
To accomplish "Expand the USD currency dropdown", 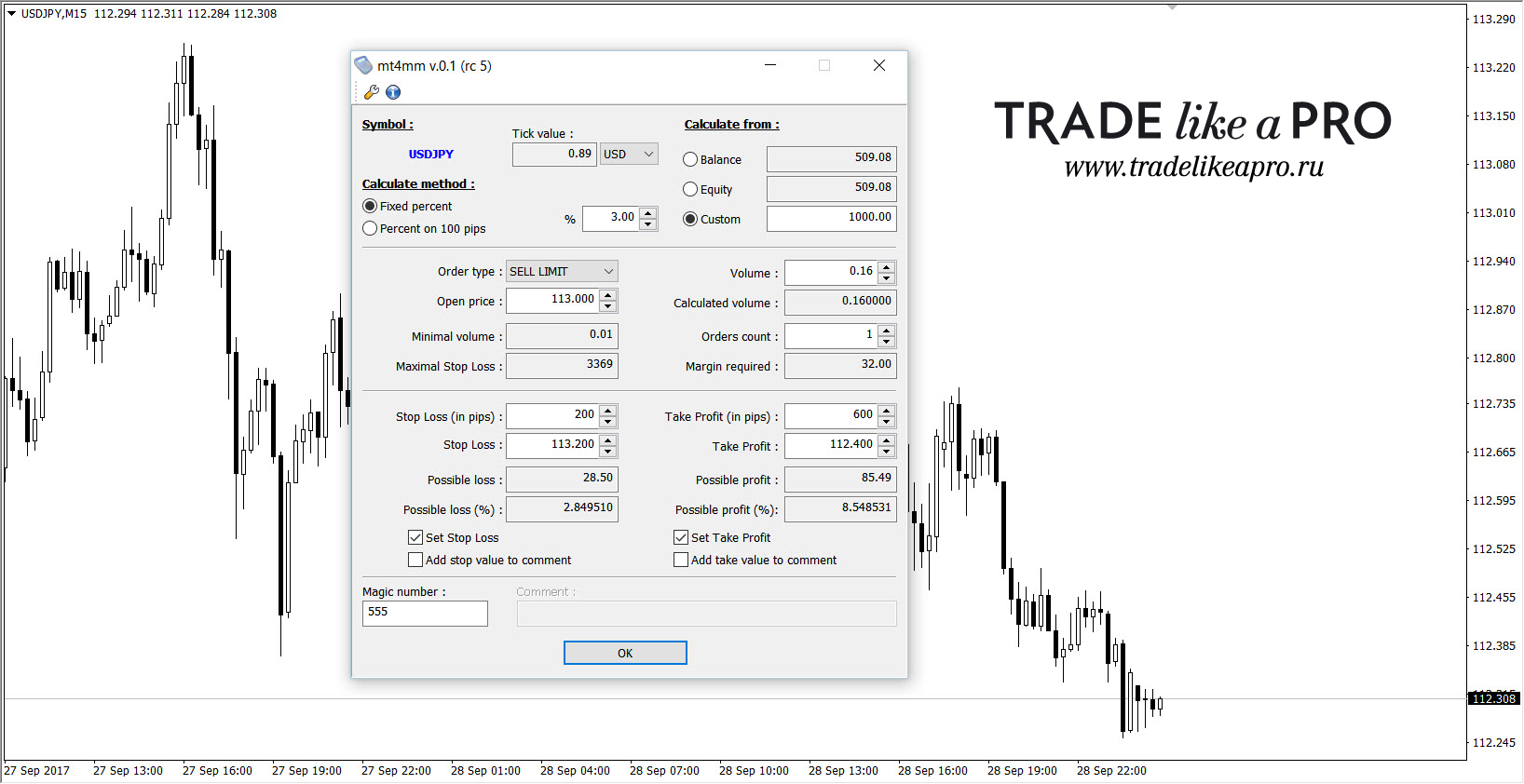I will tap(630, 155).
